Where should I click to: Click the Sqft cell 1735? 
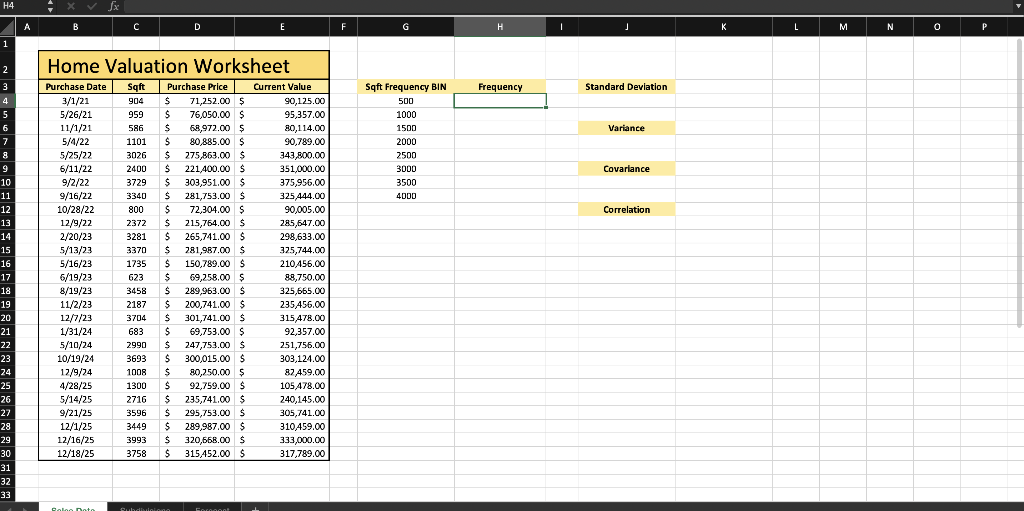pyautogui.click(x=136, y=264)
